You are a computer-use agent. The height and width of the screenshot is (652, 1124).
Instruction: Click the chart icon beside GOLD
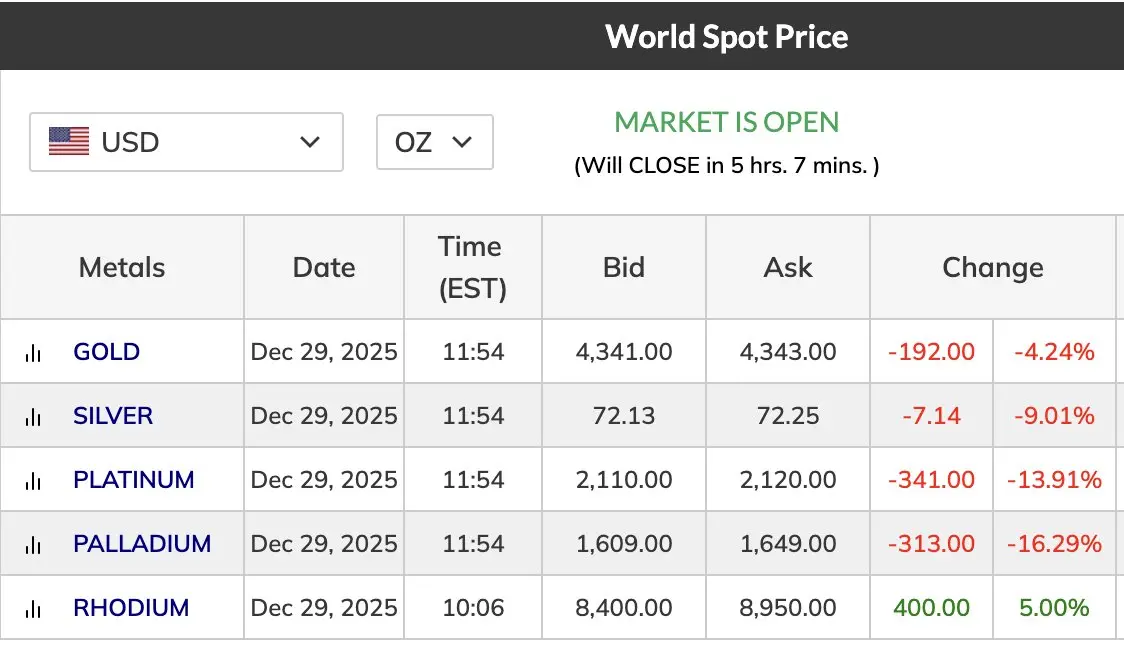[33, 352]
